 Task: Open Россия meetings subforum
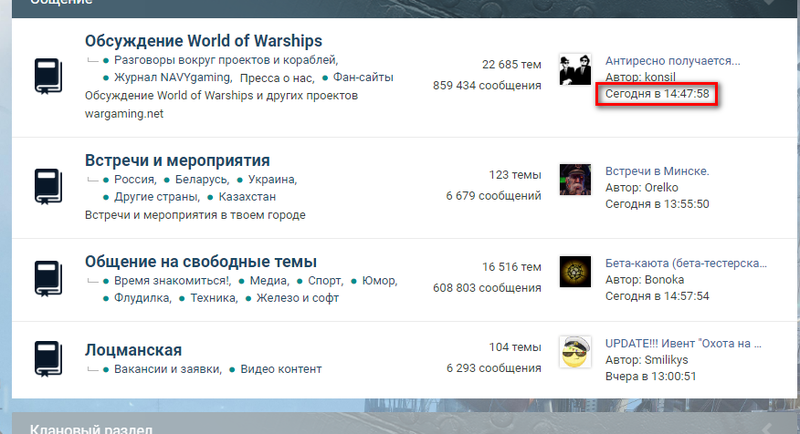pyautogui.click(x=135, y=180)
